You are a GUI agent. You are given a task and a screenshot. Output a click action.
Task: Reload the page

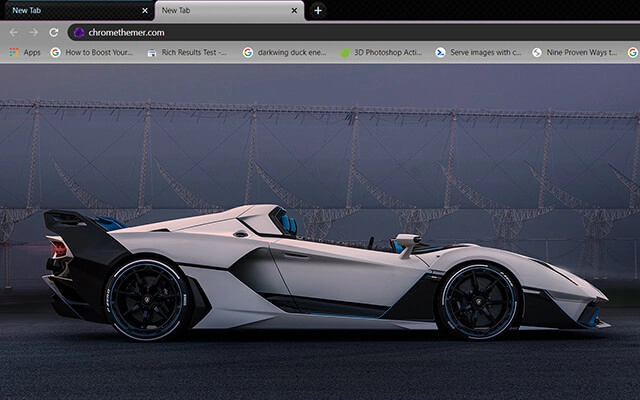point(54,32)
